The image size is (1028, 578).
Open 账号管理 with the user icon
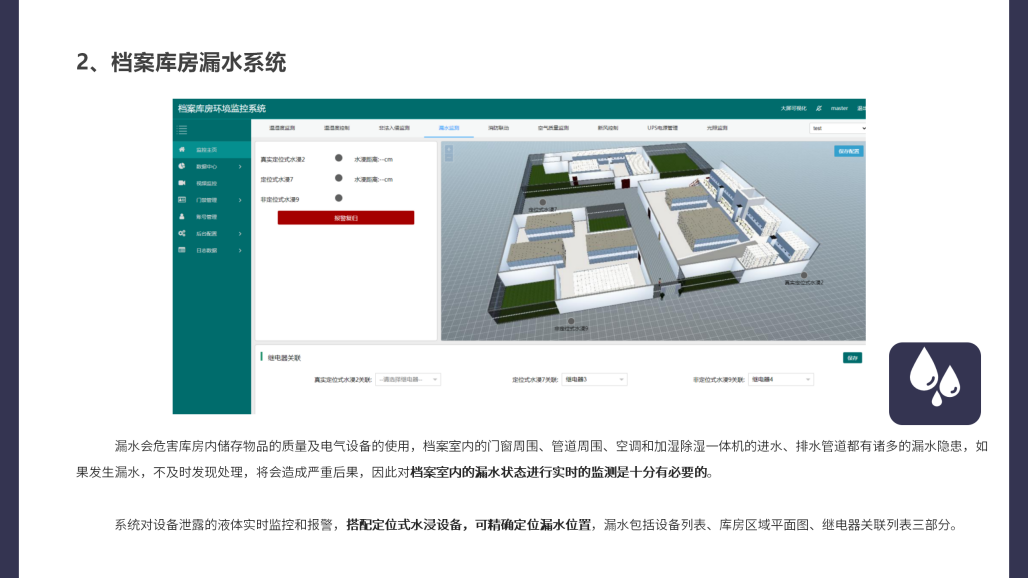[180, 215]
